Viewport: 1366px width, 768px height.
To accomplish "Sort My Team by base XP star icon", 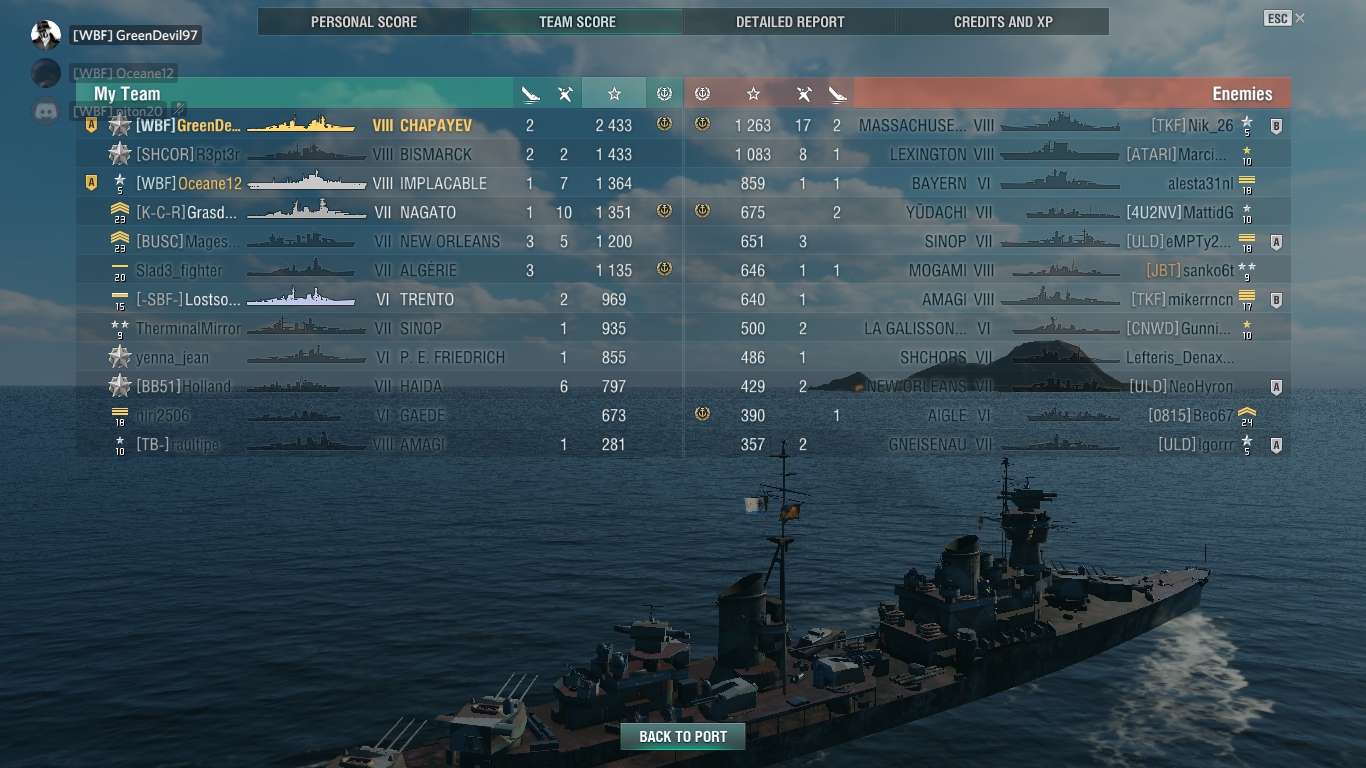I will [x=614, y=94].
